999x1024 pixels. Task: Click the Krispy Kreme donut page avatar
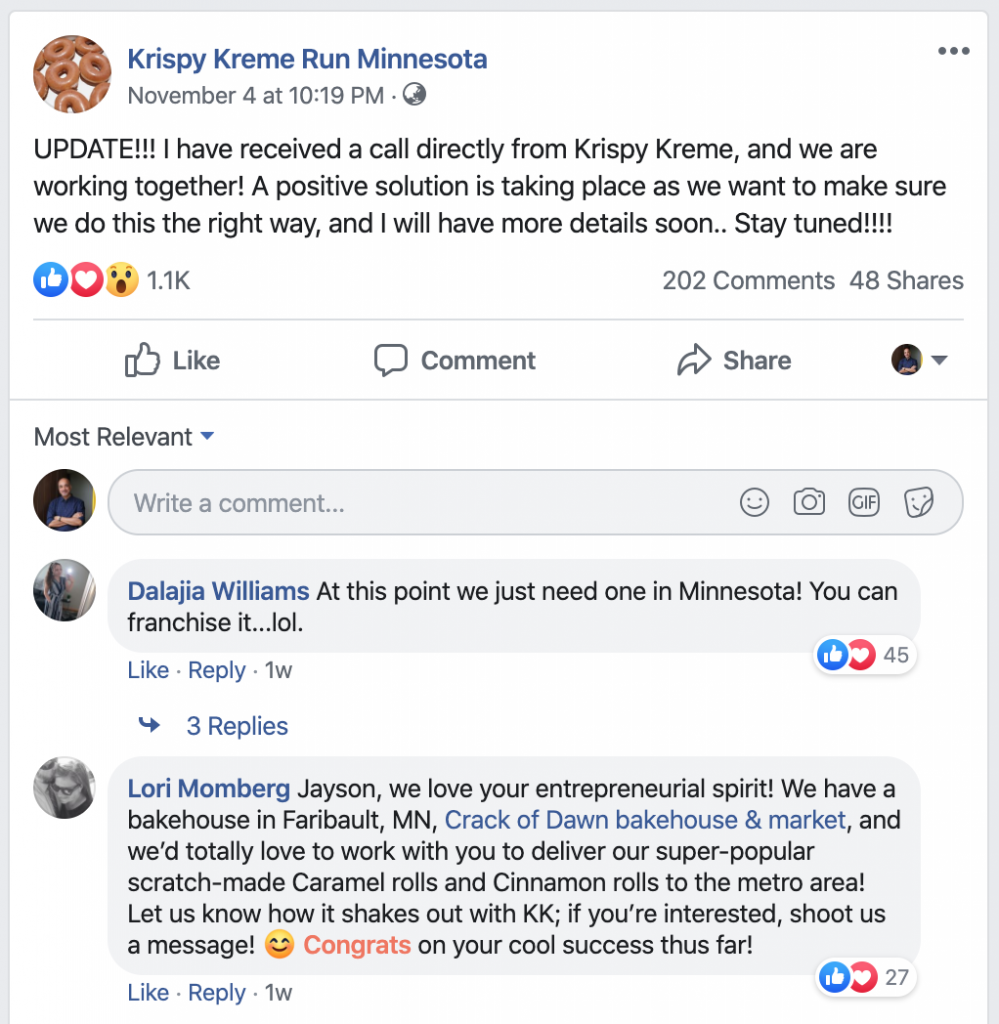72,75
